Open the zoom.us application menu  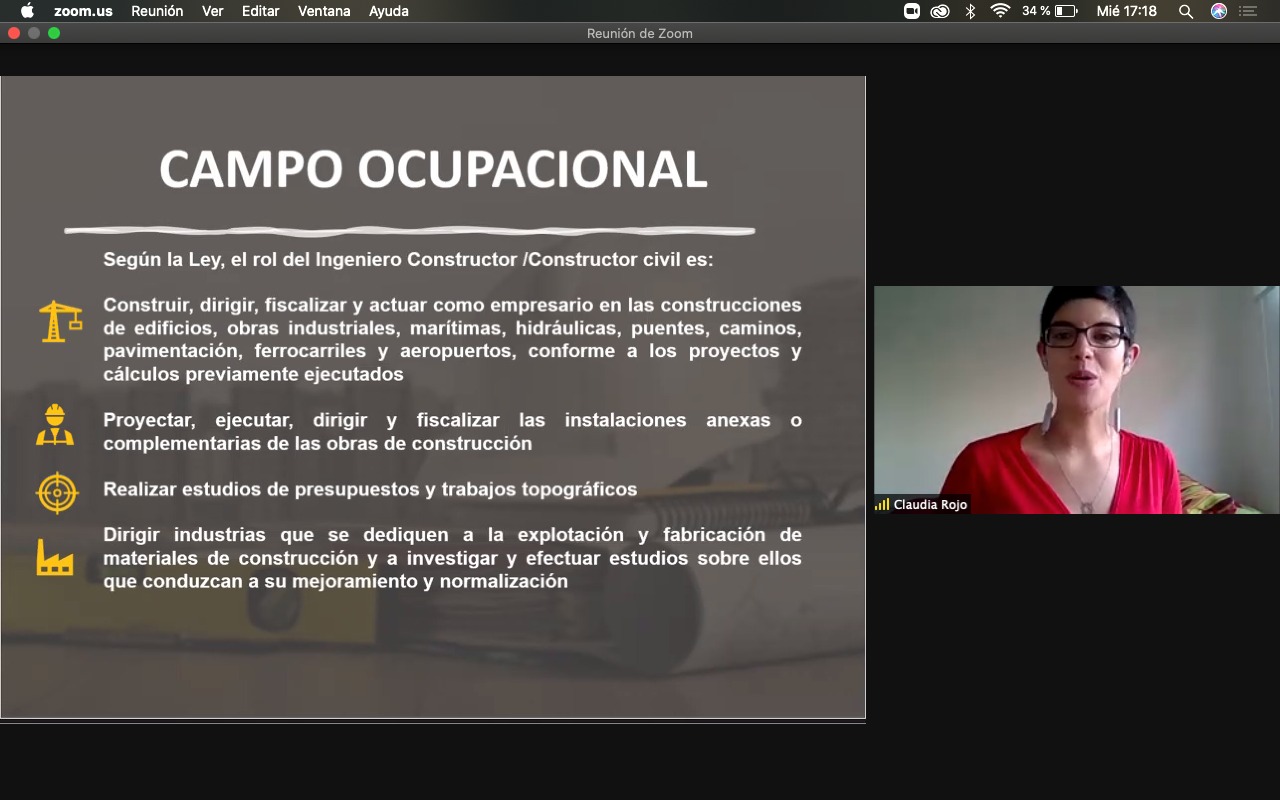point(83,11)
